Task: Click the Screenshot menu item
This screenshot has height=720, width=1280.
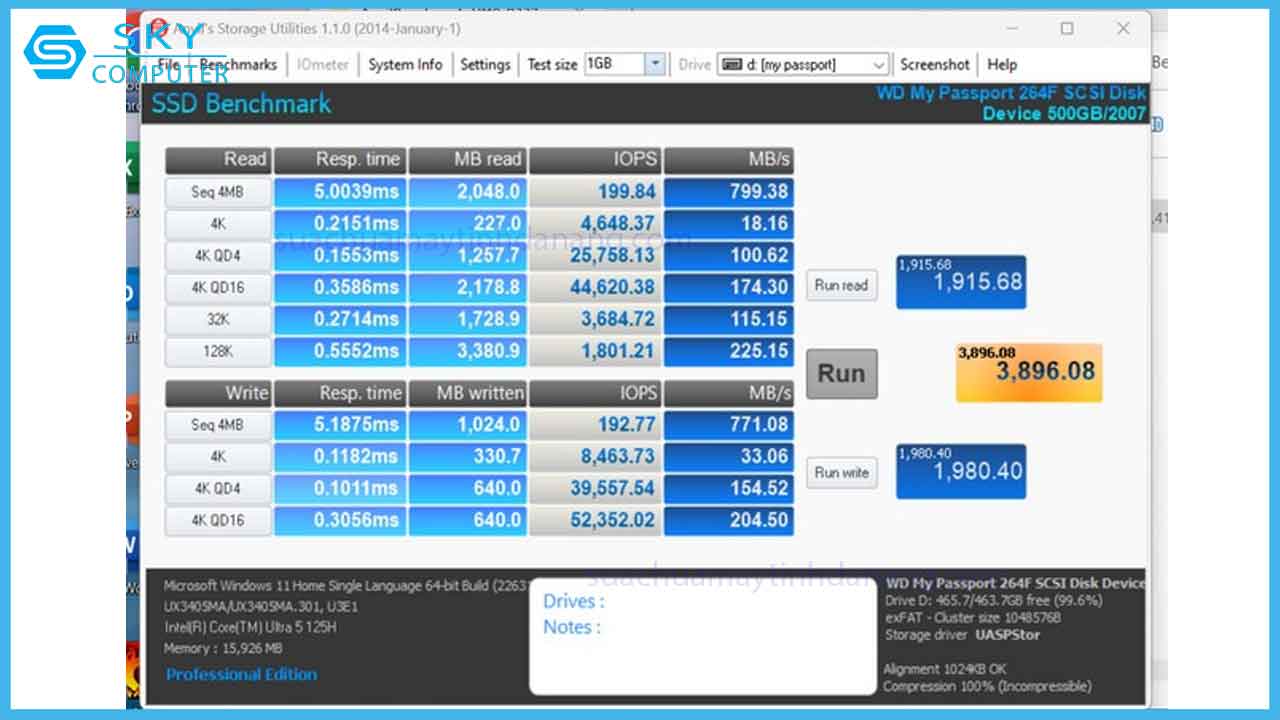Action: click(x=935, y=64)
